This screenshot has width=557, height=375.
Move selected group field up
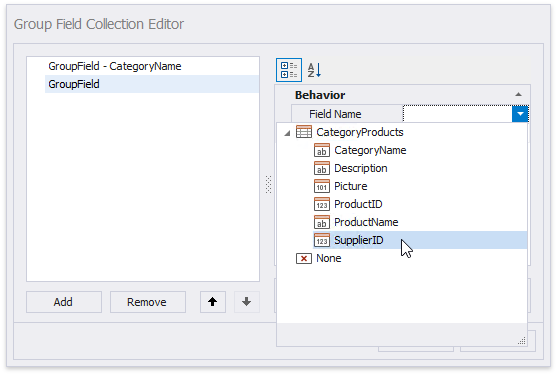point(212,302)
